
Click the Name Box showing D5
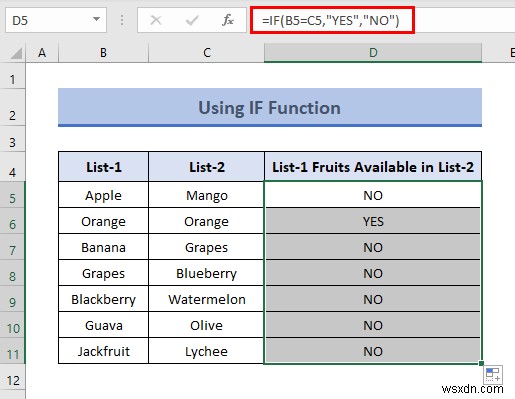(56, 21)
